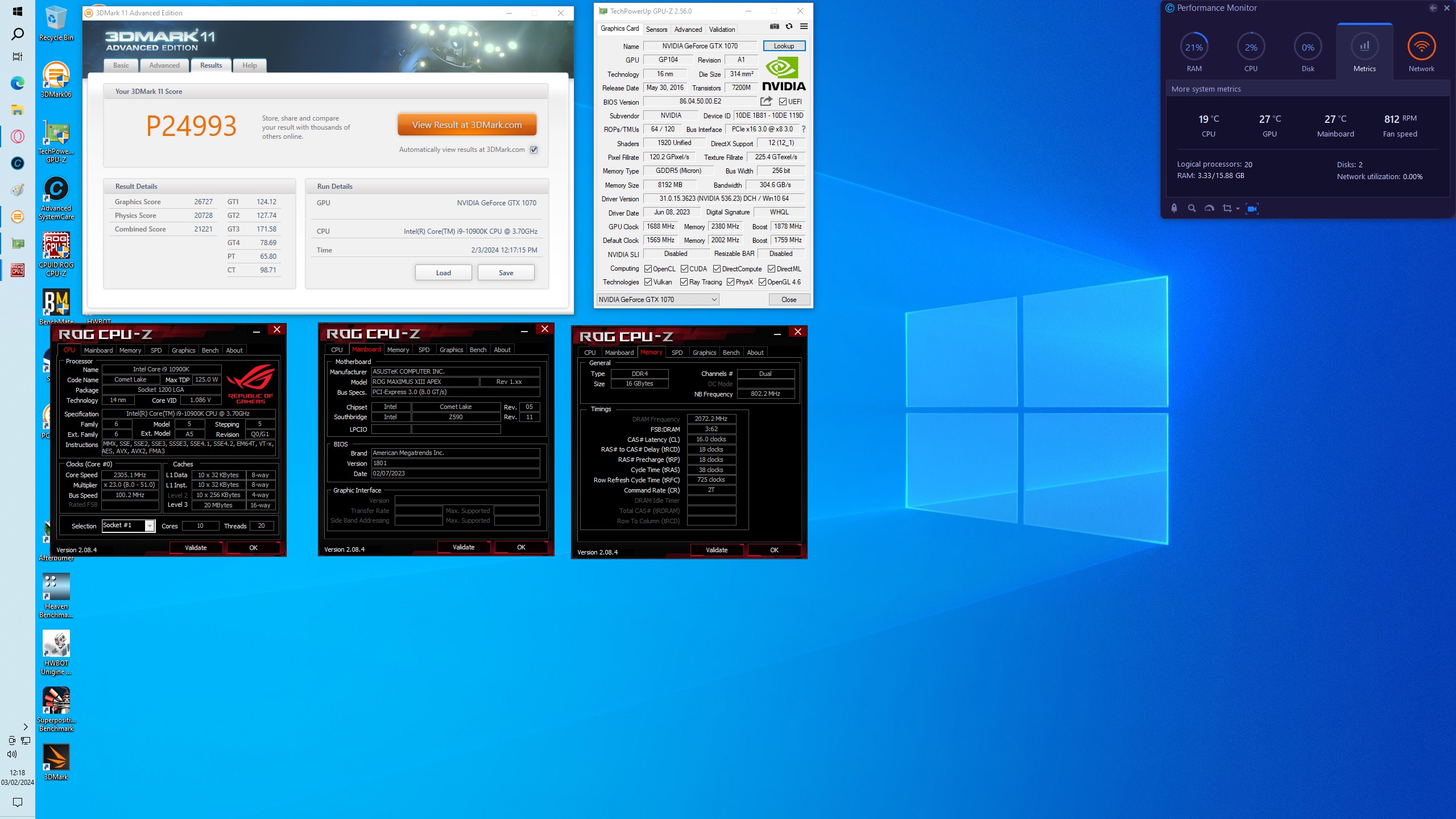Select the HWBOT Unigine desktop shortcut
The width and height of the screenshot is (1456, 819).
(x=56, y=653)
